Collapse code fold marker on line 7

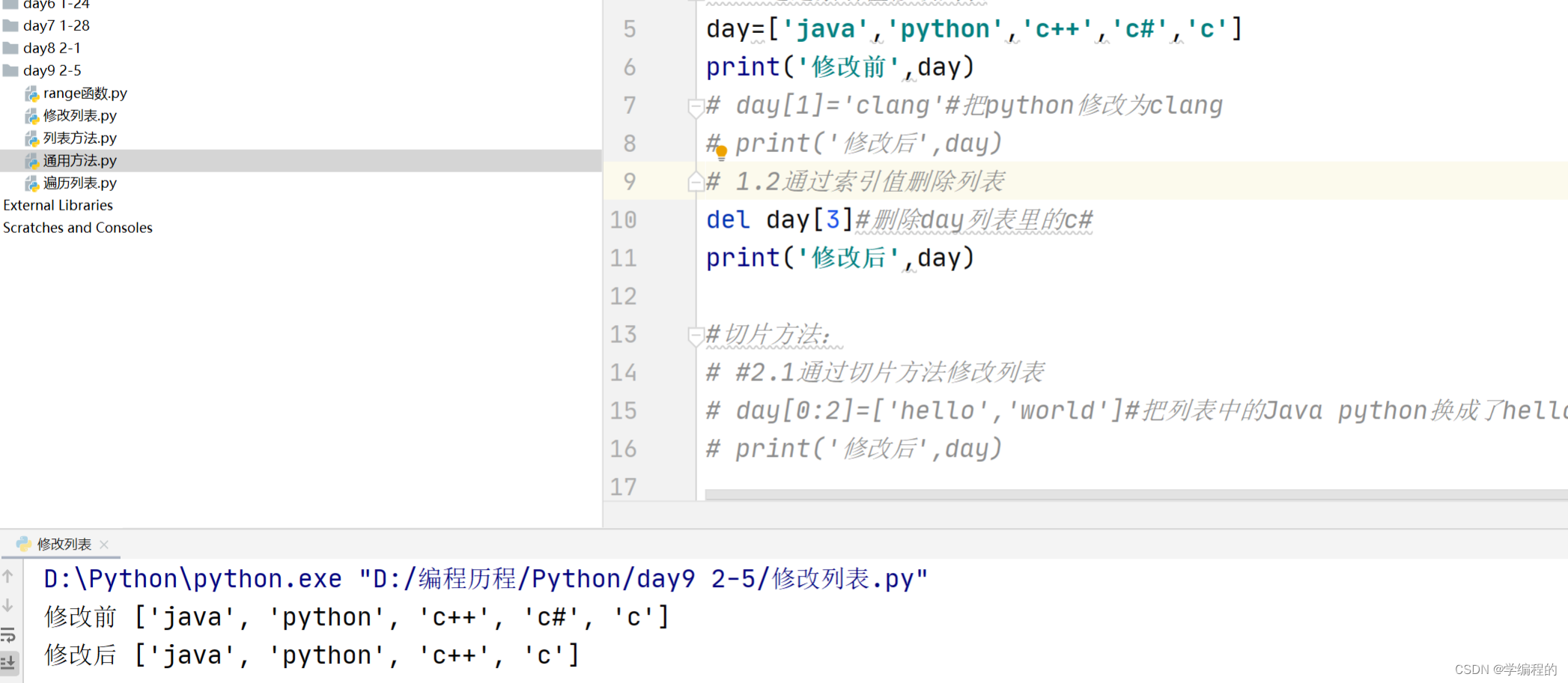tap(695, 108)
